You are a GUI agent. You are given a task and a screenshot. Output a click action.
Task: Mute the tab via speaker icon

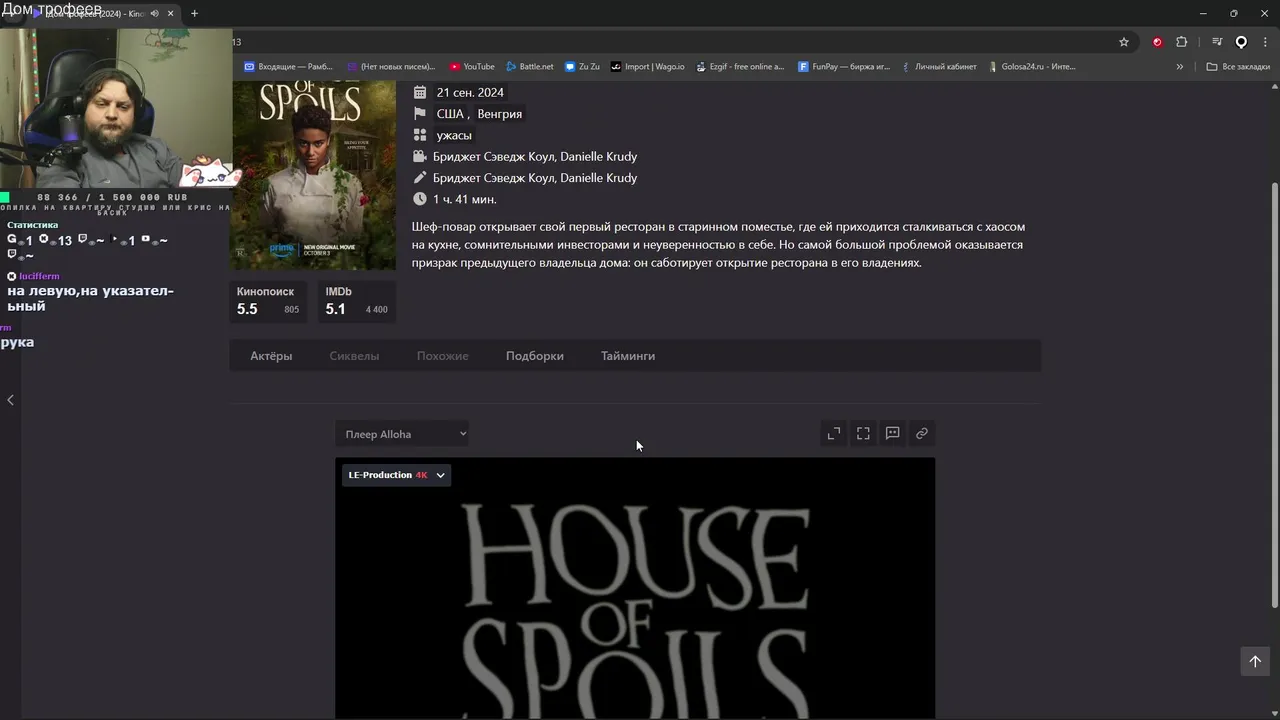(154, 14)
